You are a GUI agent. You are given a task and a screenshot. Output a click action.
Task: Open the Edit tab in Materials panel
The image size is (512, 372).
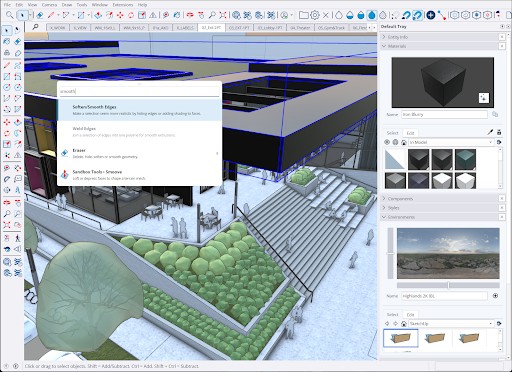[x=410, y=133]
